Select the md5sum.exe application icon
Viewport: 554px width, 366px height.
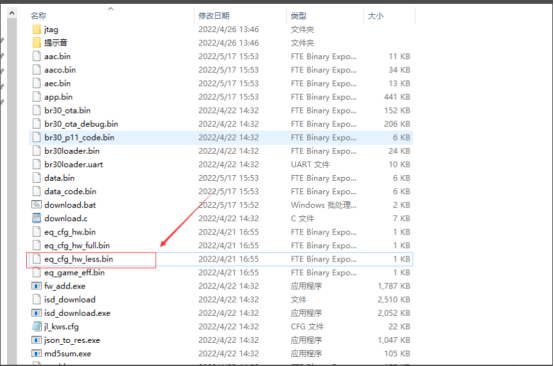tap(36, 354)
